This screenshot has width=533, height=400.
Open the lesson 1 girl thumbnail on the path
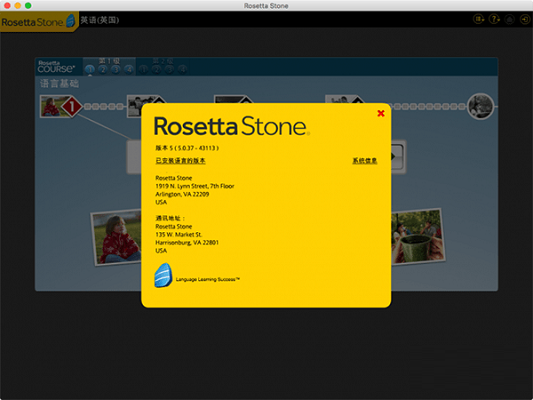point(51,106)
